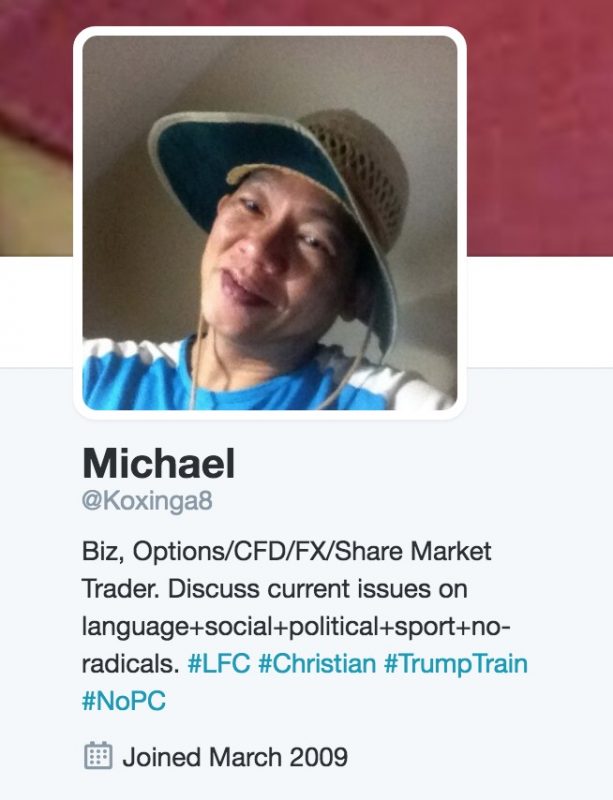Click bio line "Trader. Discuss current issues on"
Image resolution: width=613 pixels, height=800 pixels.
pos(275,589)
